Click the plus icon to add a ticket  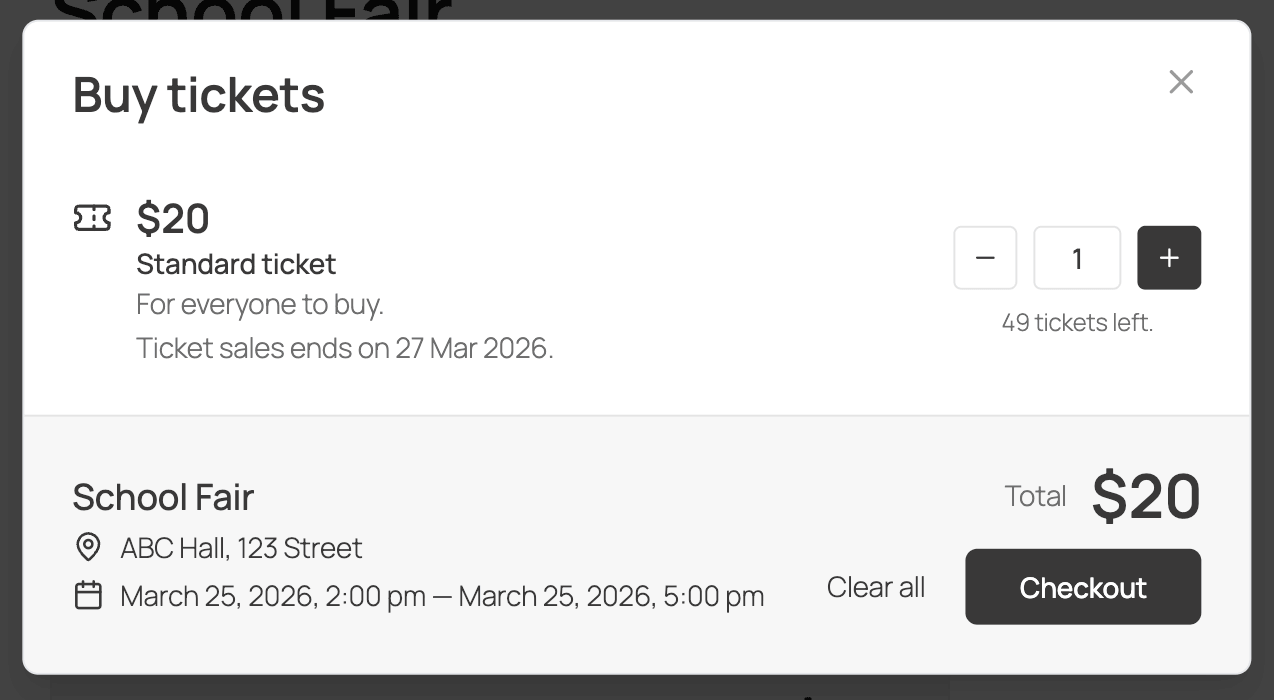1168,257
